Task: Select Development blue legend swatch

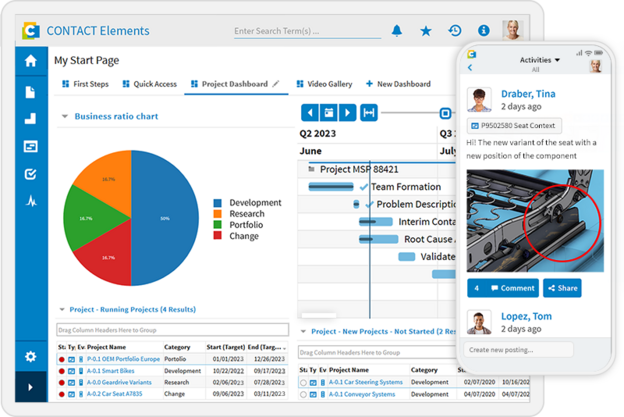Action: [217, 203]
